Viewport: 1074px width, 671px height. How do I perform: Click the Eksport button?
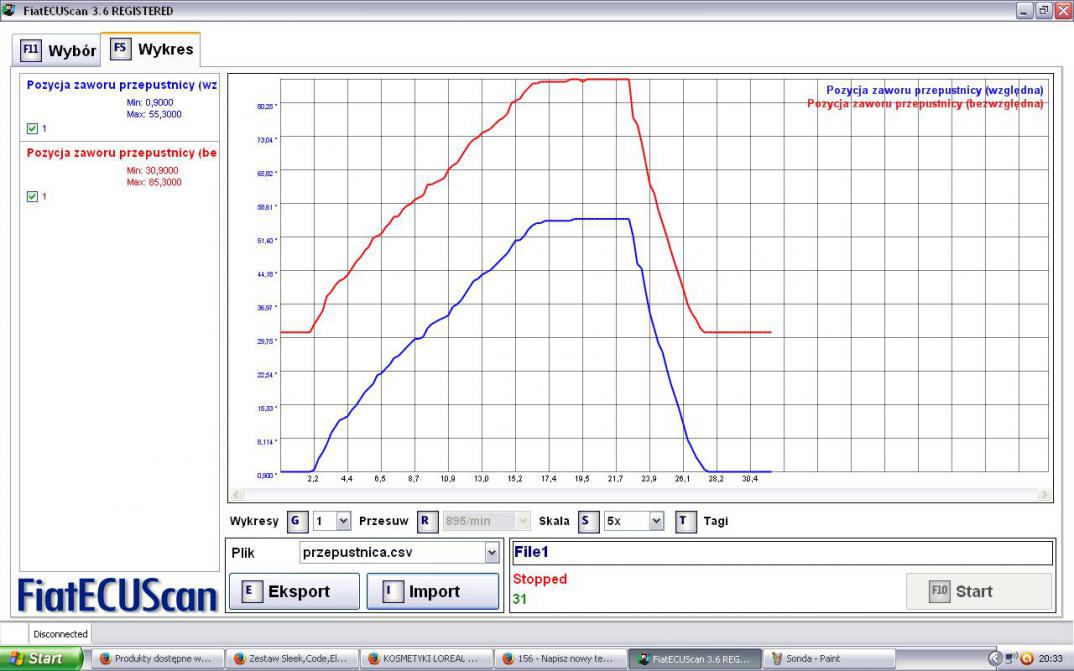(x=294, y=591)
